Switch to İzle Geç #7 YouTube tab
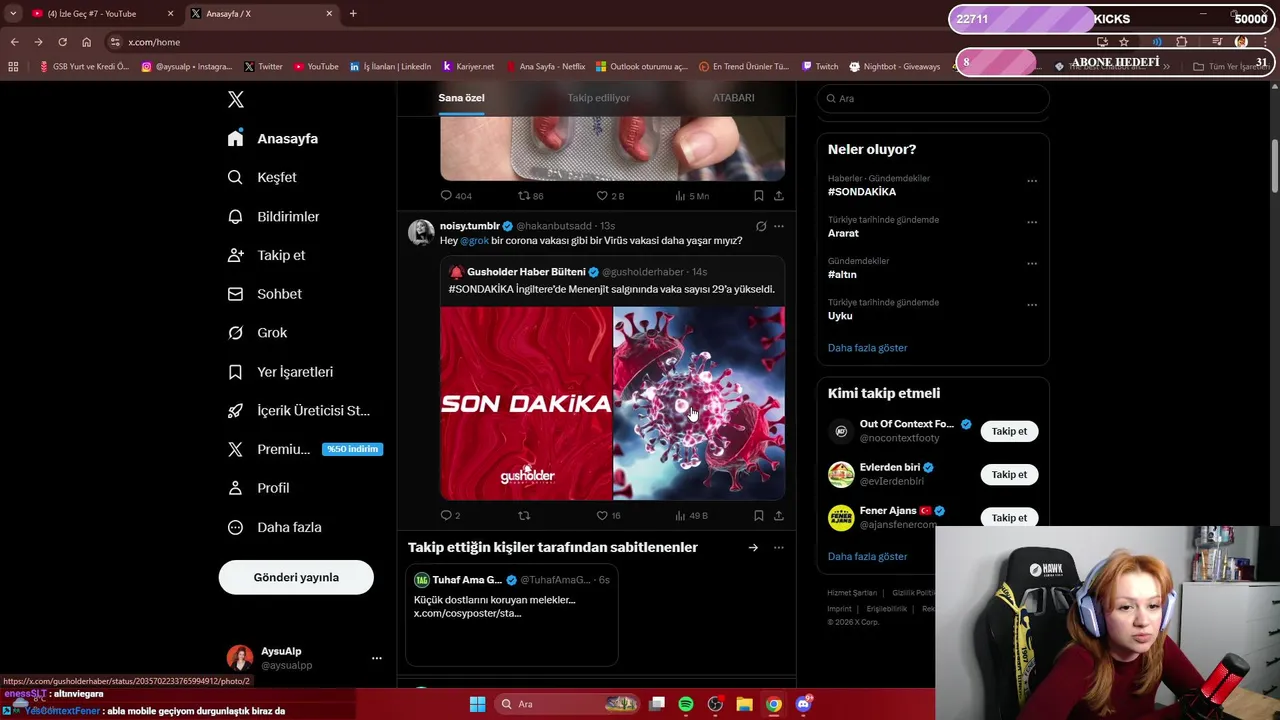The image size is (1280, 720). tap(103, 14)
